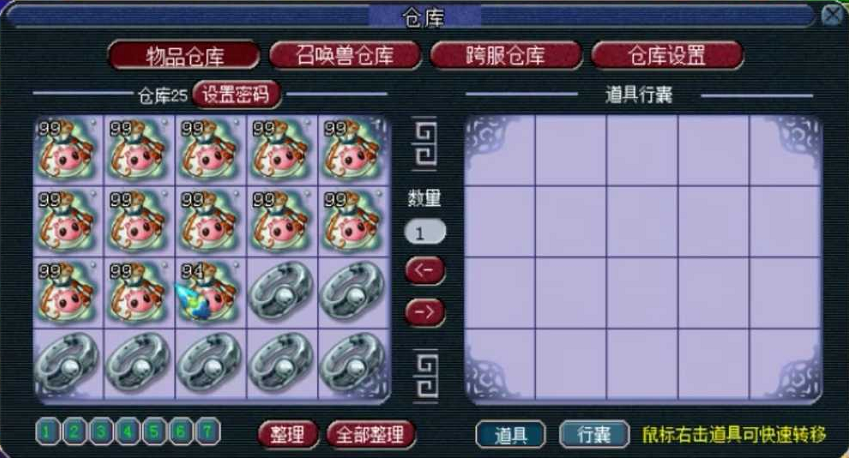Click the 数量 quantity input field
Viewport: 849px width, 458px height.
(x=425, y=232)
